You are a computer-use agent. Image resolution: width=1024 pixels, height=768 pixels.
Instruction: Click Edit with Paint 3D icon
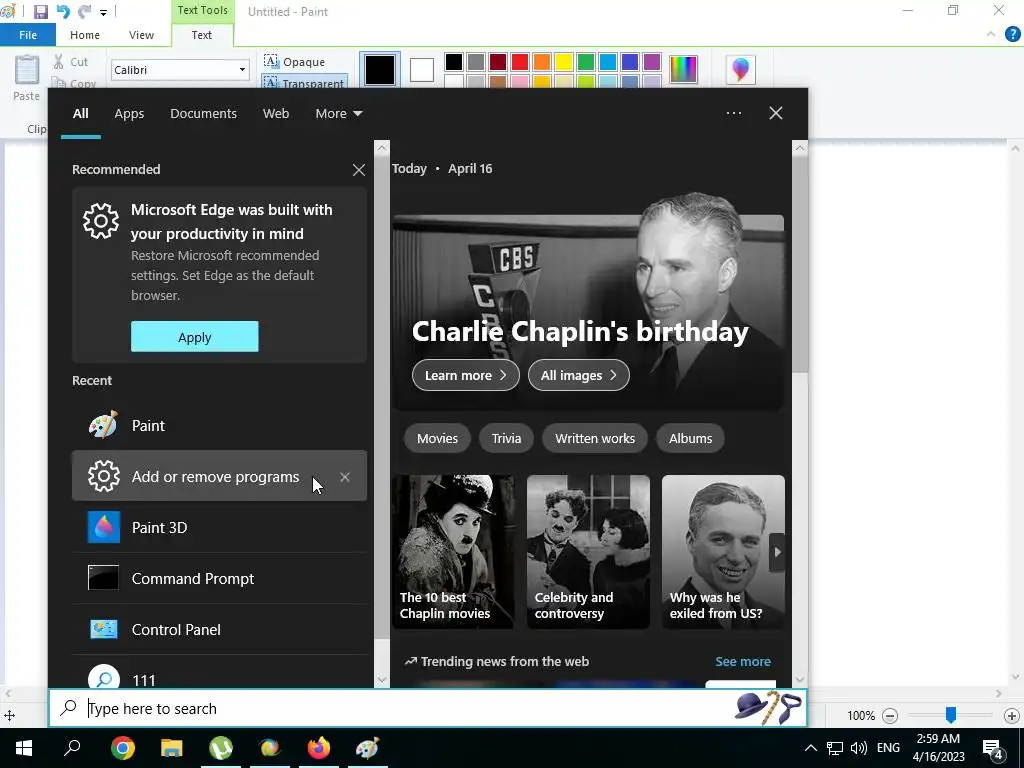[741, 69]
